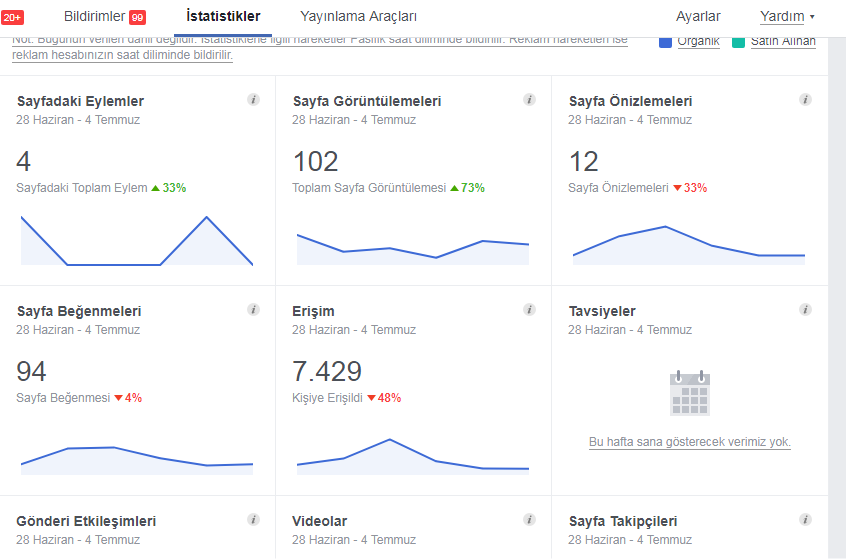Open the Bildirimler tab
This screenshot has width=846, height=559.
[x=94, y=17]
